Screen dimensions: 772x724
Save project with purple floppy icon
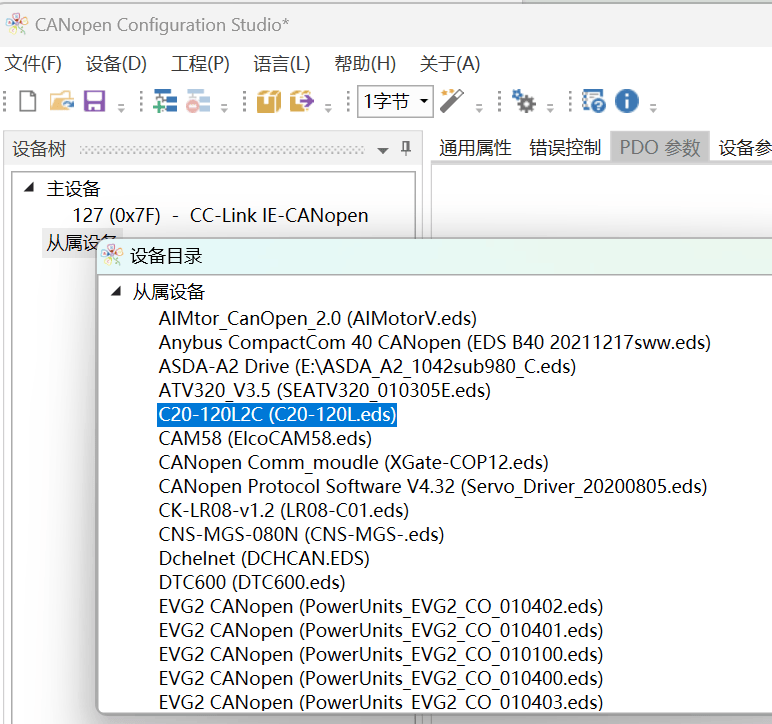(x=95, y=101)
